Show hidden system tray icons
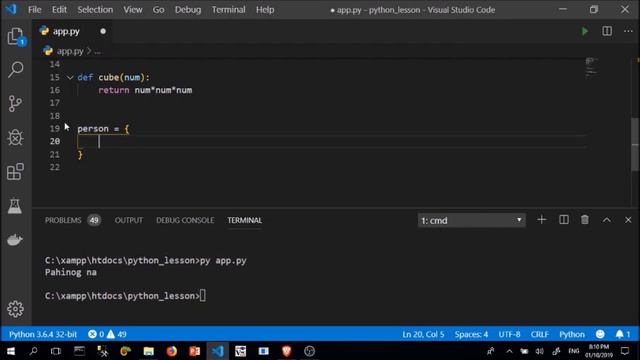 click(509, 351)
